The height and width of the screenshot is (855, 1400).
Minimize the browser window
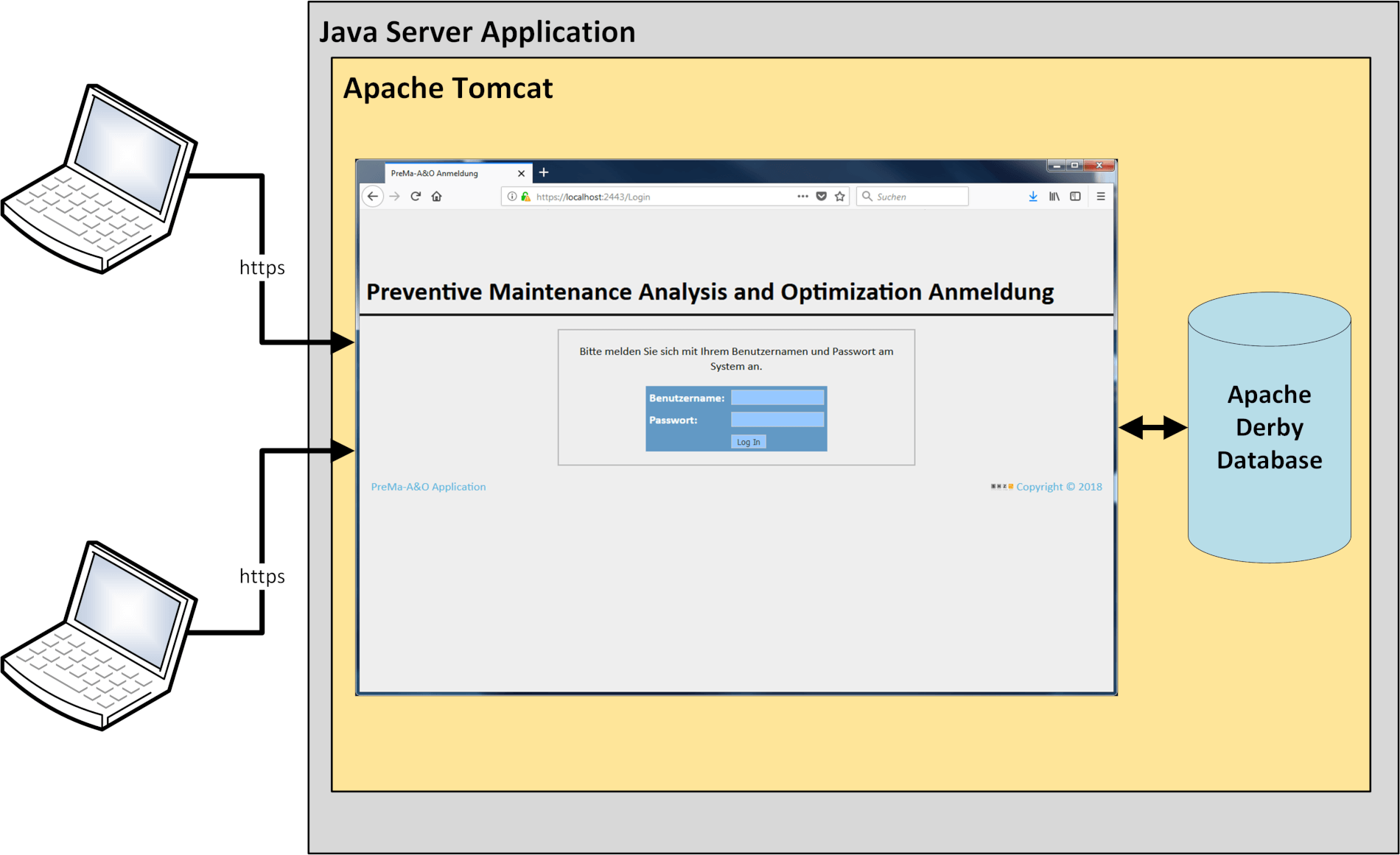(1057, 166)
